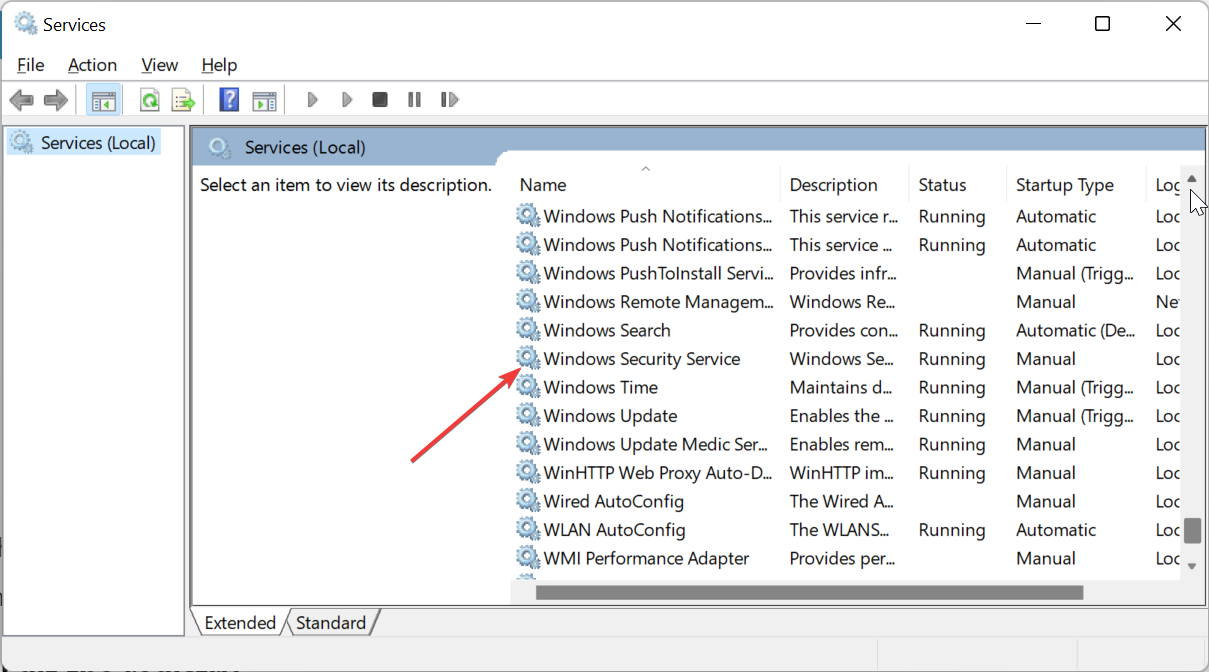Open the Action menu

pyautogui.click(x=92, y=65)
